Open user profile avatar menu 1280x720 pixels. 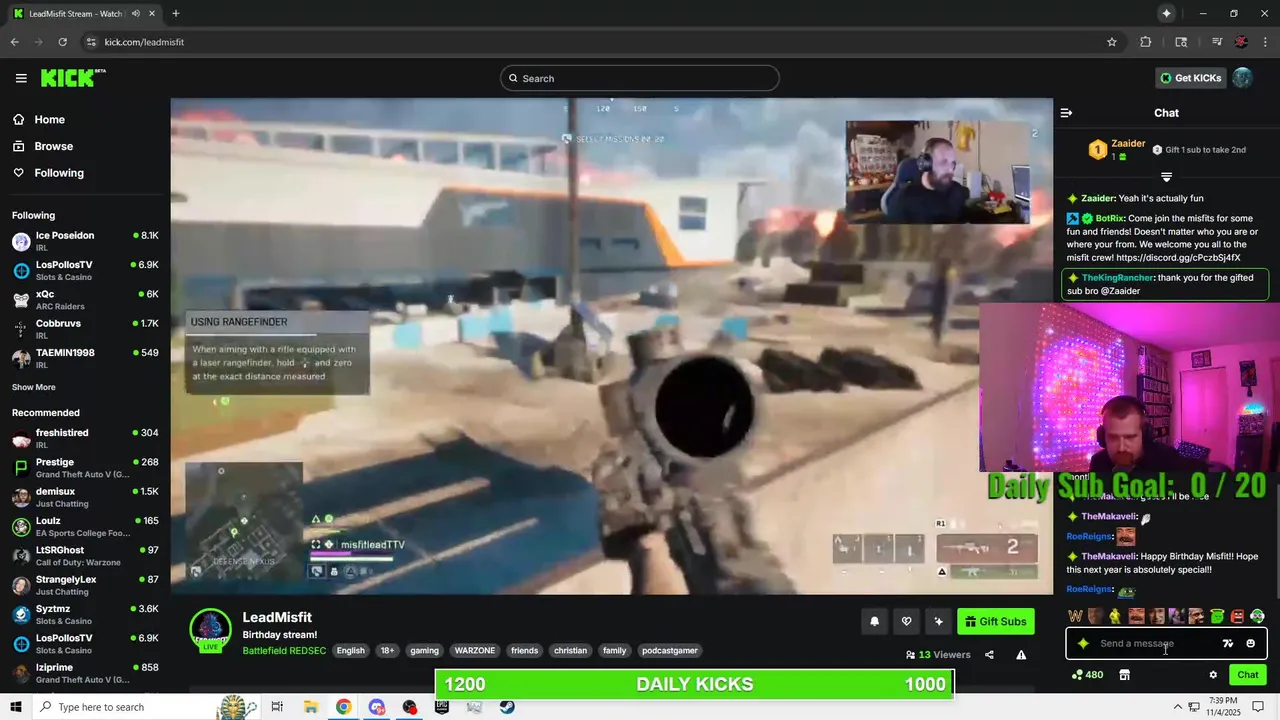tap(1242, 78)
